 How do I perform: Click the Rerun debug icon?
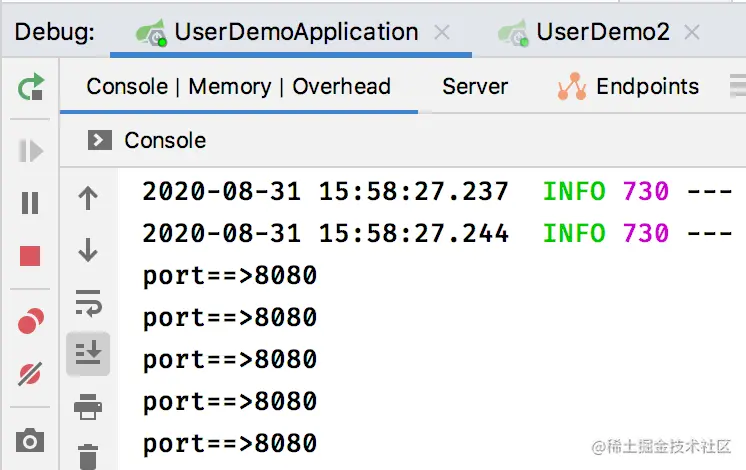[30, 87]
